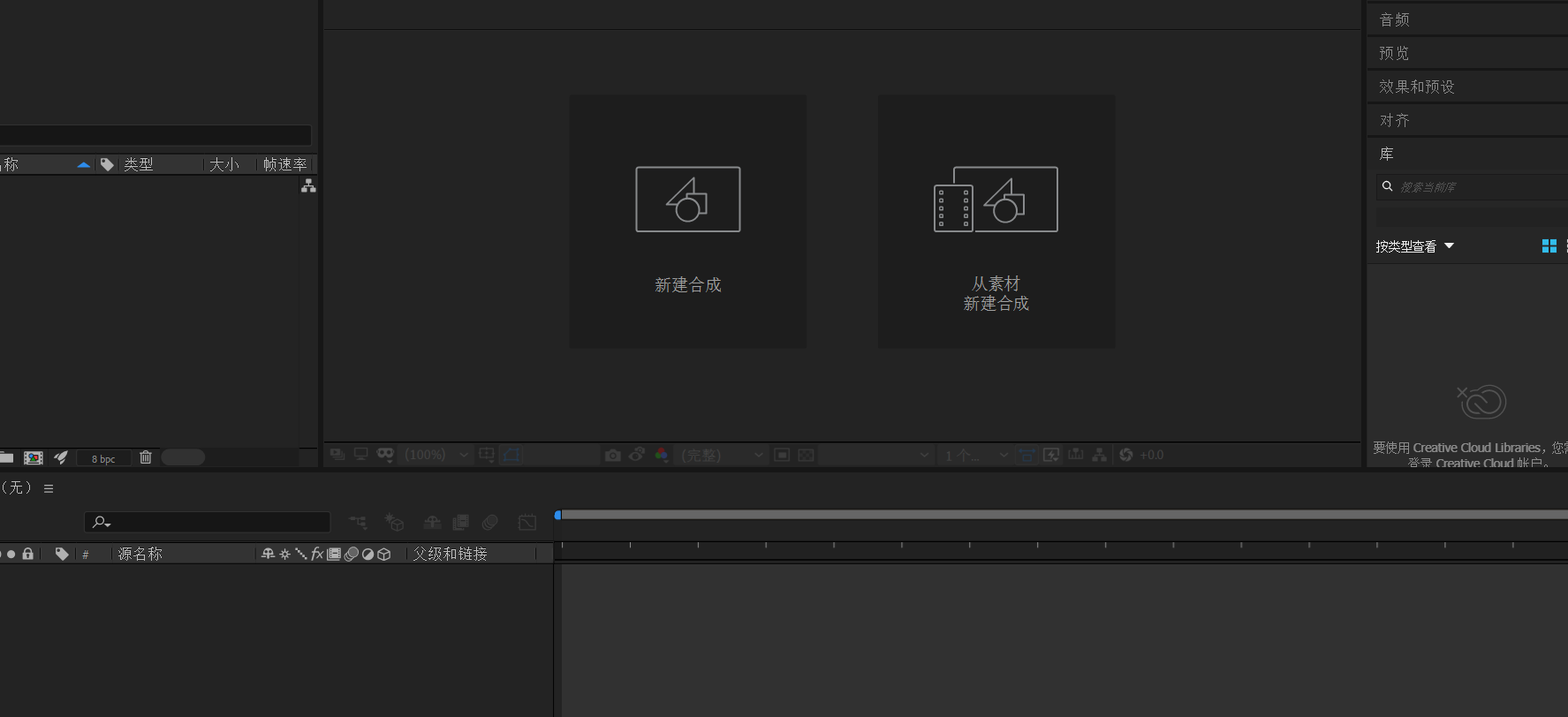Click the 父级和链接 column header

(451, 554)
